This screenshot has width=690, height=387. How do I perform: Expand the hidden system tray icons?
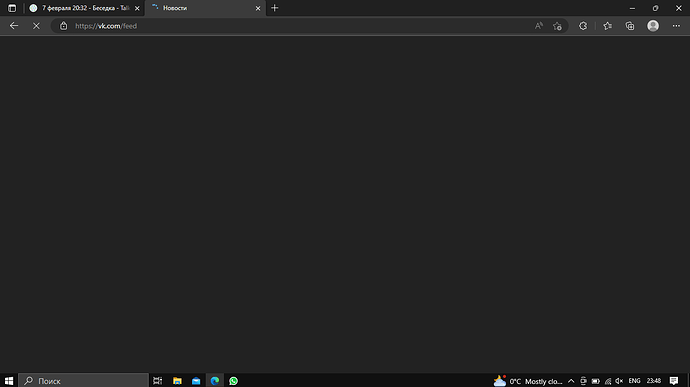point(571,381)
